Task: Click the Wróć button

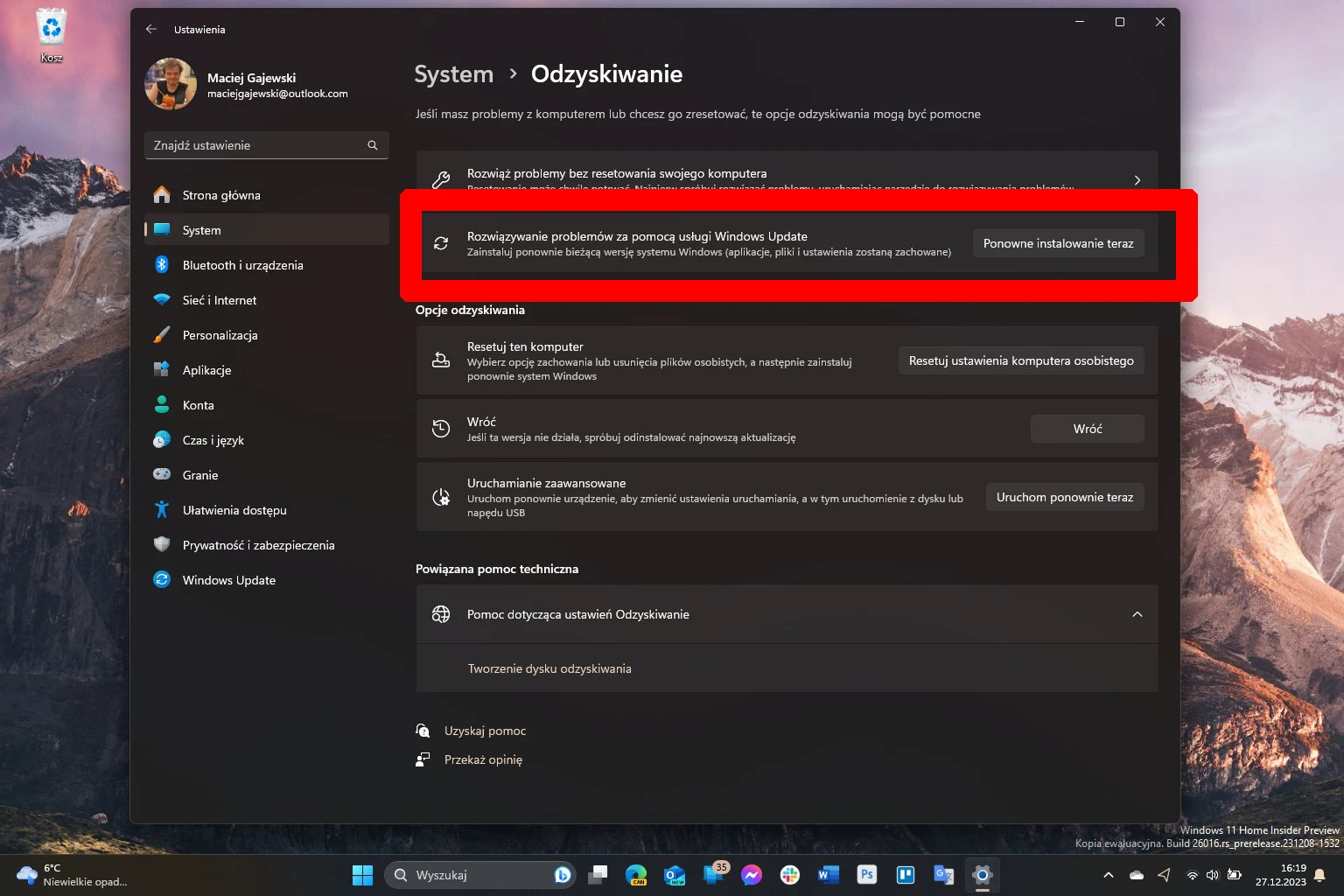Action: click(x=1088, y=429)
